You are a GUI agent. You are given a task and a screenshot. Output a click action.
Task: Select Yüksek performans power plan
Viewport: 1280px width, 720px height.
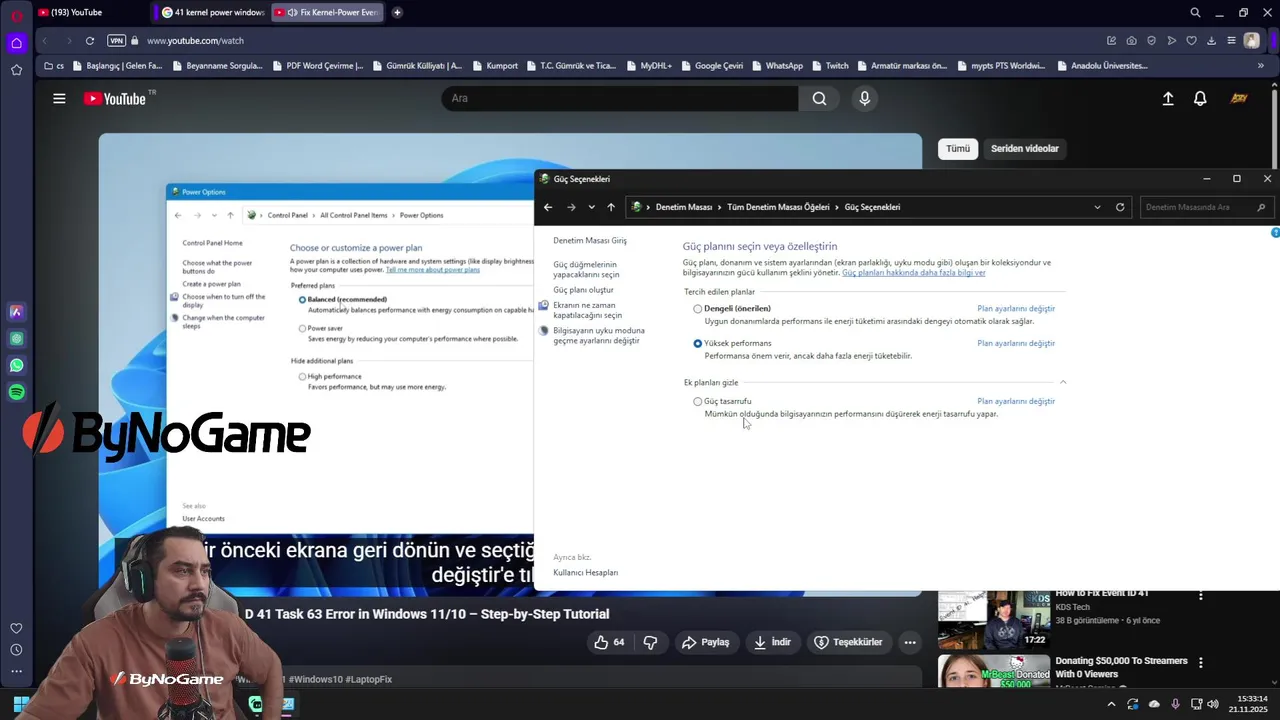[x=698, y=344]
